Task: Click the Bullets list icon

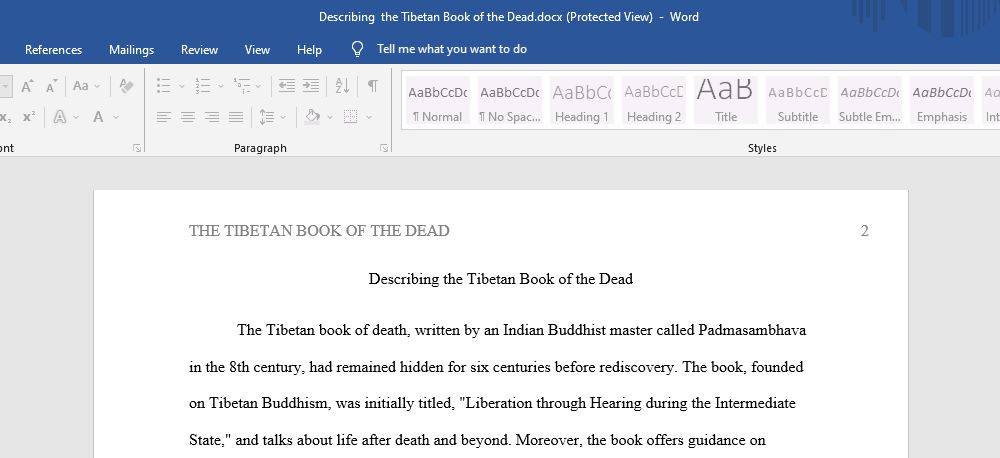Action: [x=164, y=86]
